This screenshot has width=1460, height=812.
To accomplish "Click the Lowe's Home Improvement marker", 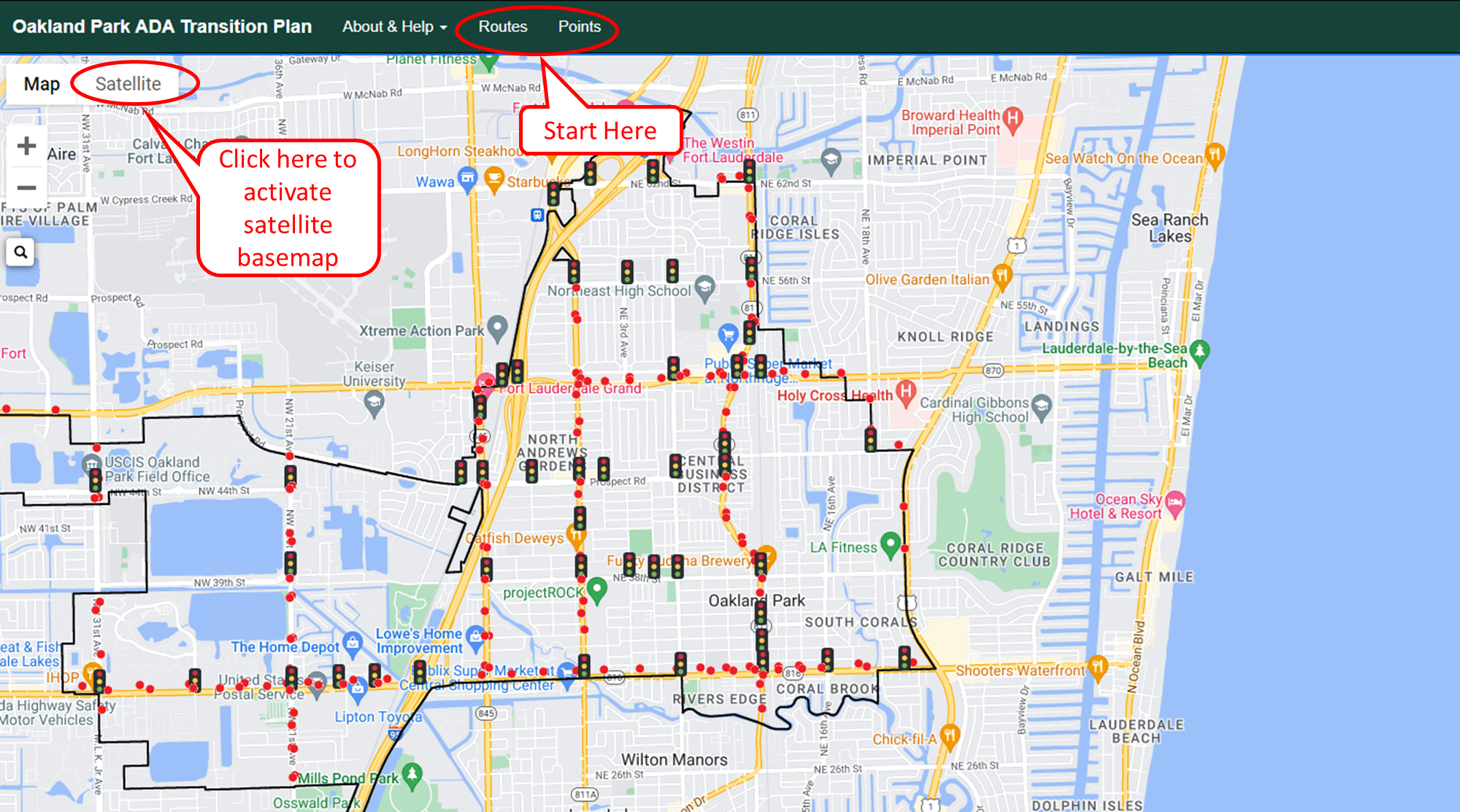I will click(x=475, y=638).
